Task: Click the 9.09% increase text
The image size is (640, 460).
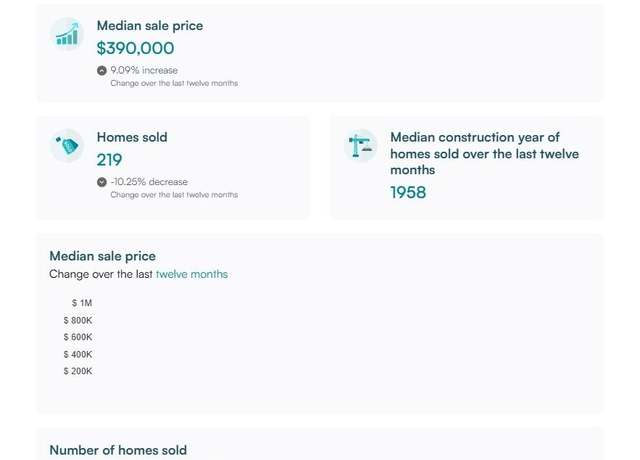Action: [144, 70]
